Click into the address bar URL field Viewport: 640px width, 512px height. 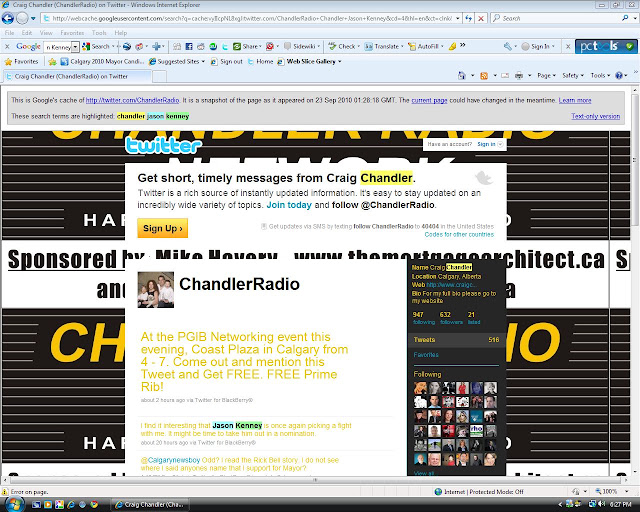click(247, 18)
